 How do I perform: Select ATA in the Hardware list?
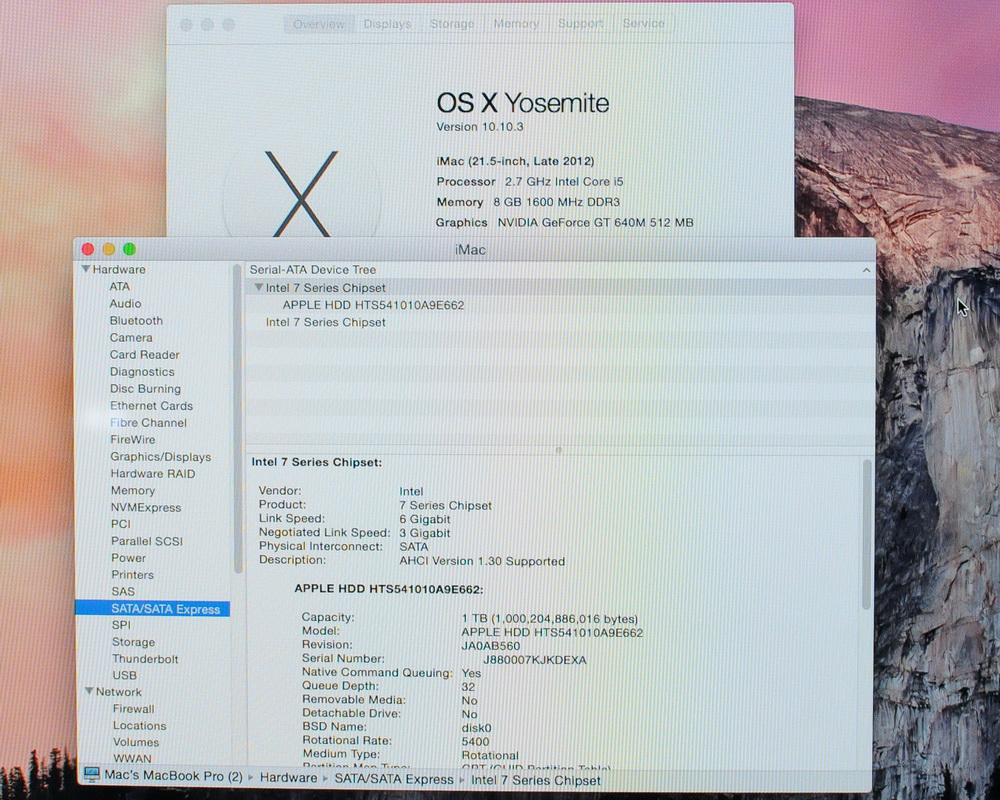119,286
